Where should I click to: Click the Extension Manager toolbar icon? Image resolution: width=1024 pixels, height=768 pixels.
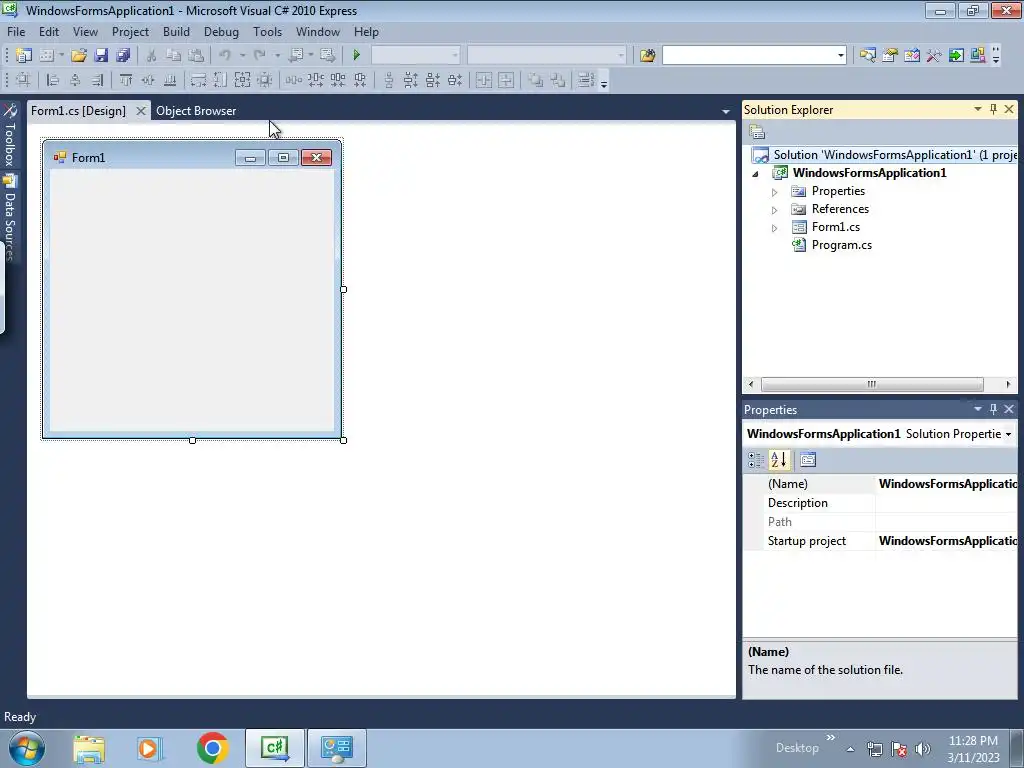click(978, 56)
